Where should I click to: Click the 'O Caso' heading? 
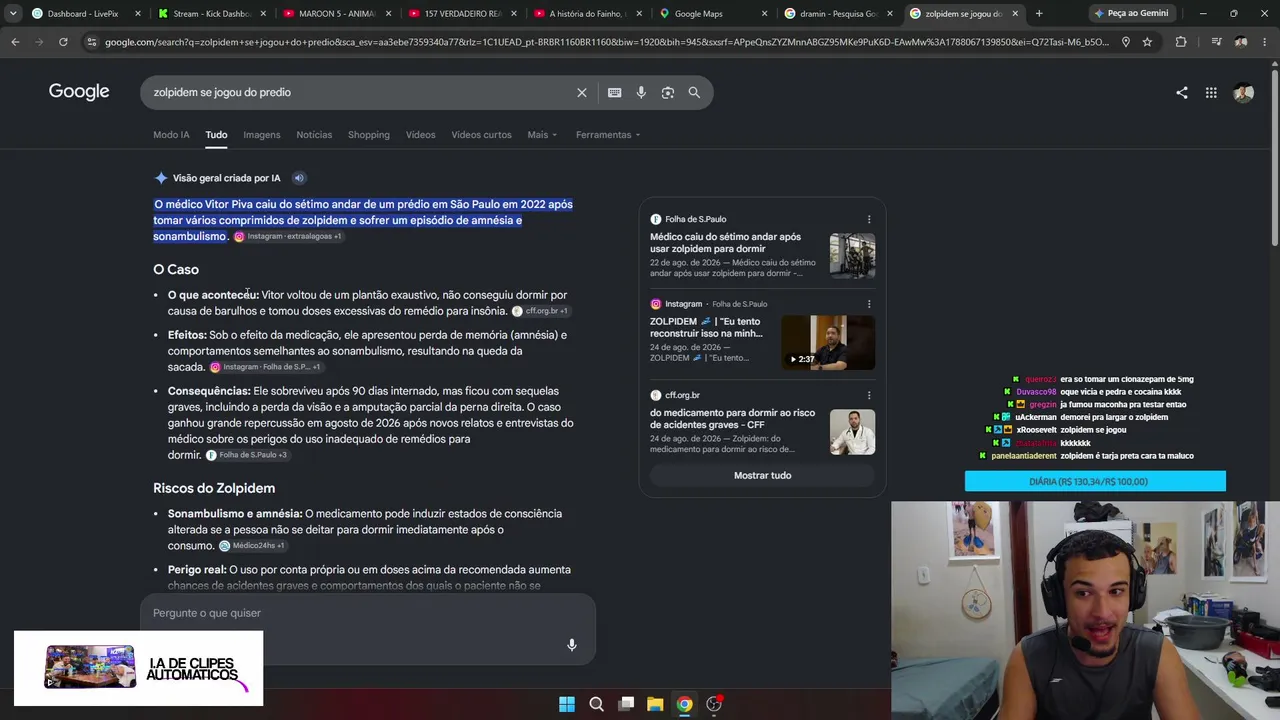(176, 269)
